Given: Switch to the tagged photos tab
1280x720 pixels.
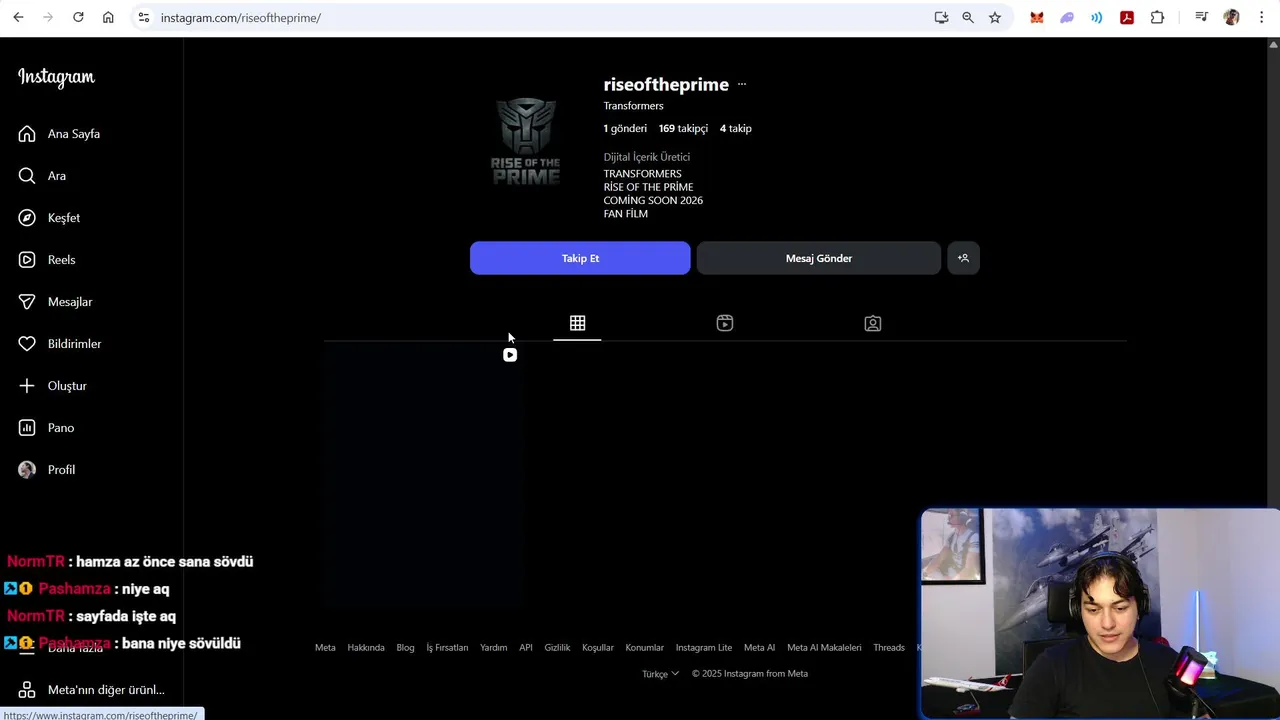Looking at the screenshot, I should [873, 323].
